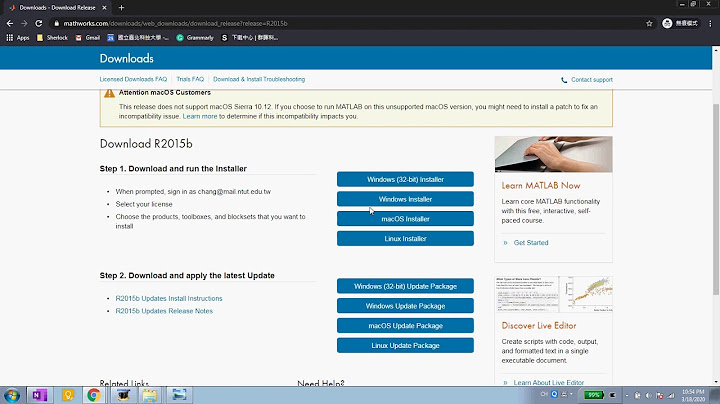Open the volume speaker tray icon
The width and height of the screenshot is (720, 404).
pyautogui.click(x=648, y=395)
